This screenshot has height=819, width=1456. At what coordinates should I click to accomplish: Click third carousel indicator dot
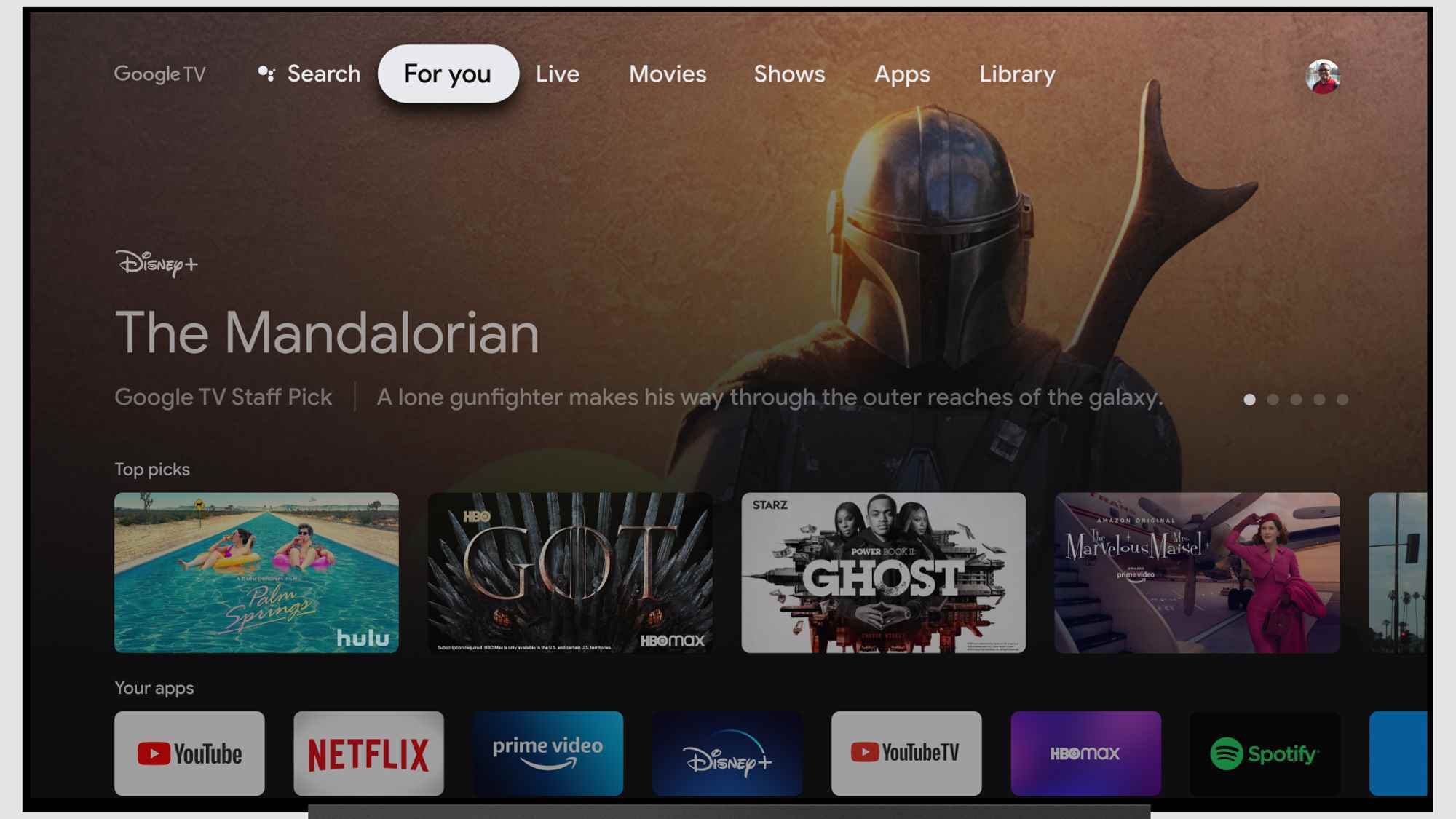click(1296, 399)
